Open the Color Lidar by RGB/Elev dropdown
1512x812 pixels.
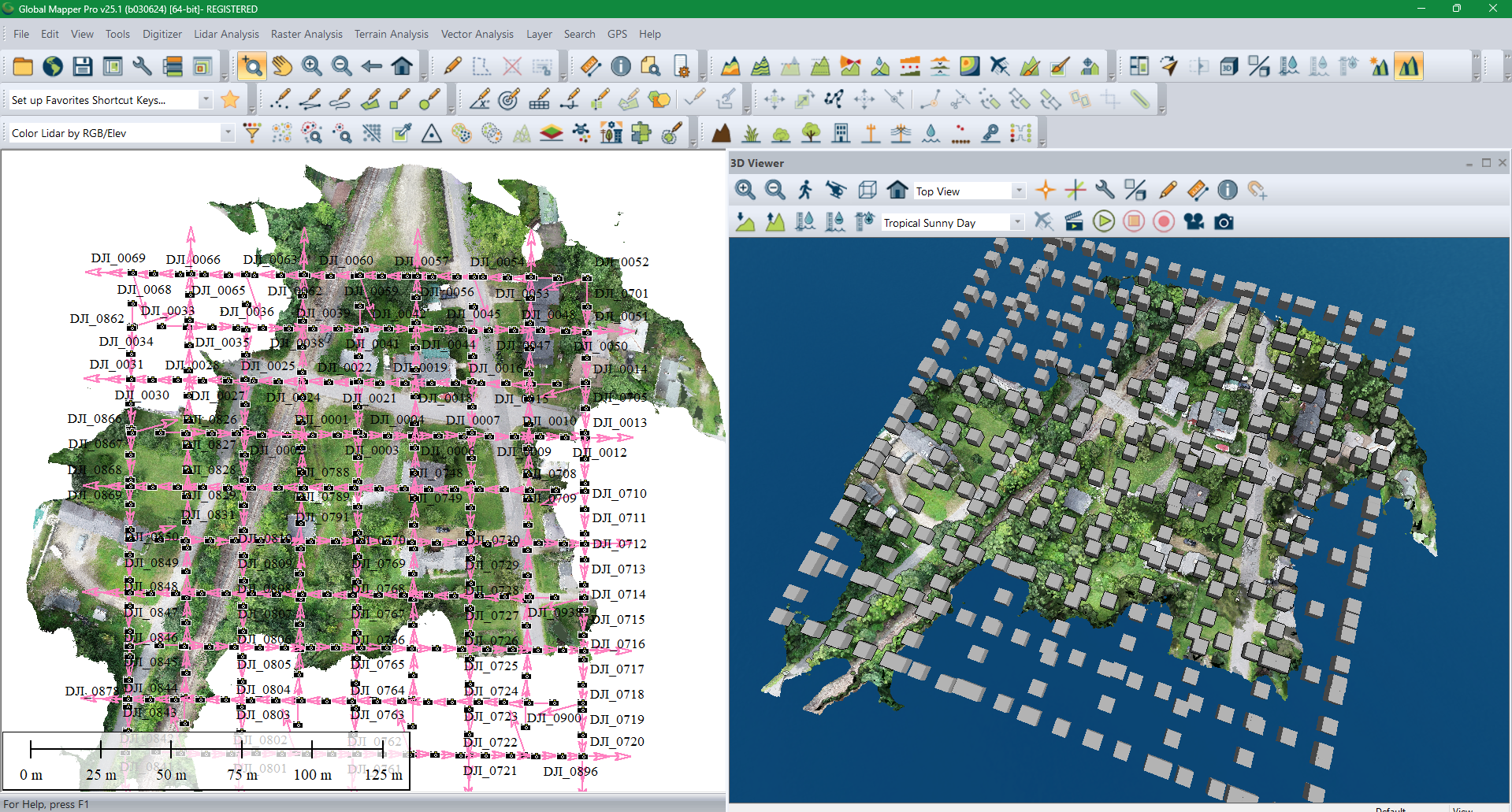tap(227, 132)
